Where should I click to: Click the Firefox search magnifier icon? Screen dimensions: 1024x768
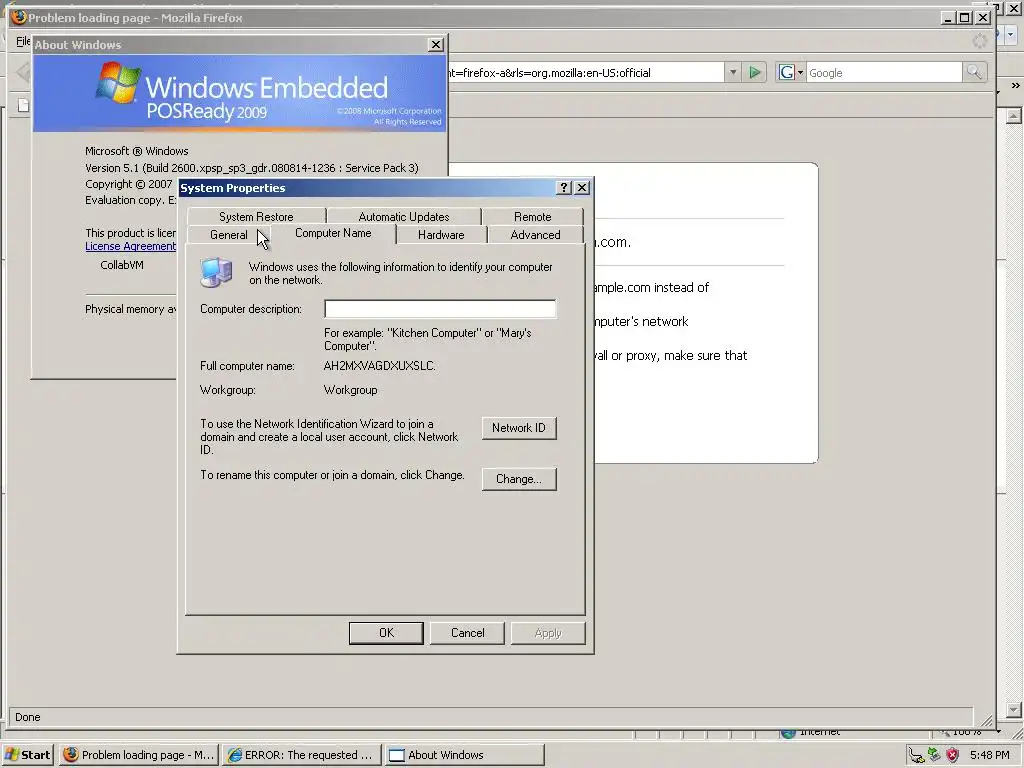point(974,72)
